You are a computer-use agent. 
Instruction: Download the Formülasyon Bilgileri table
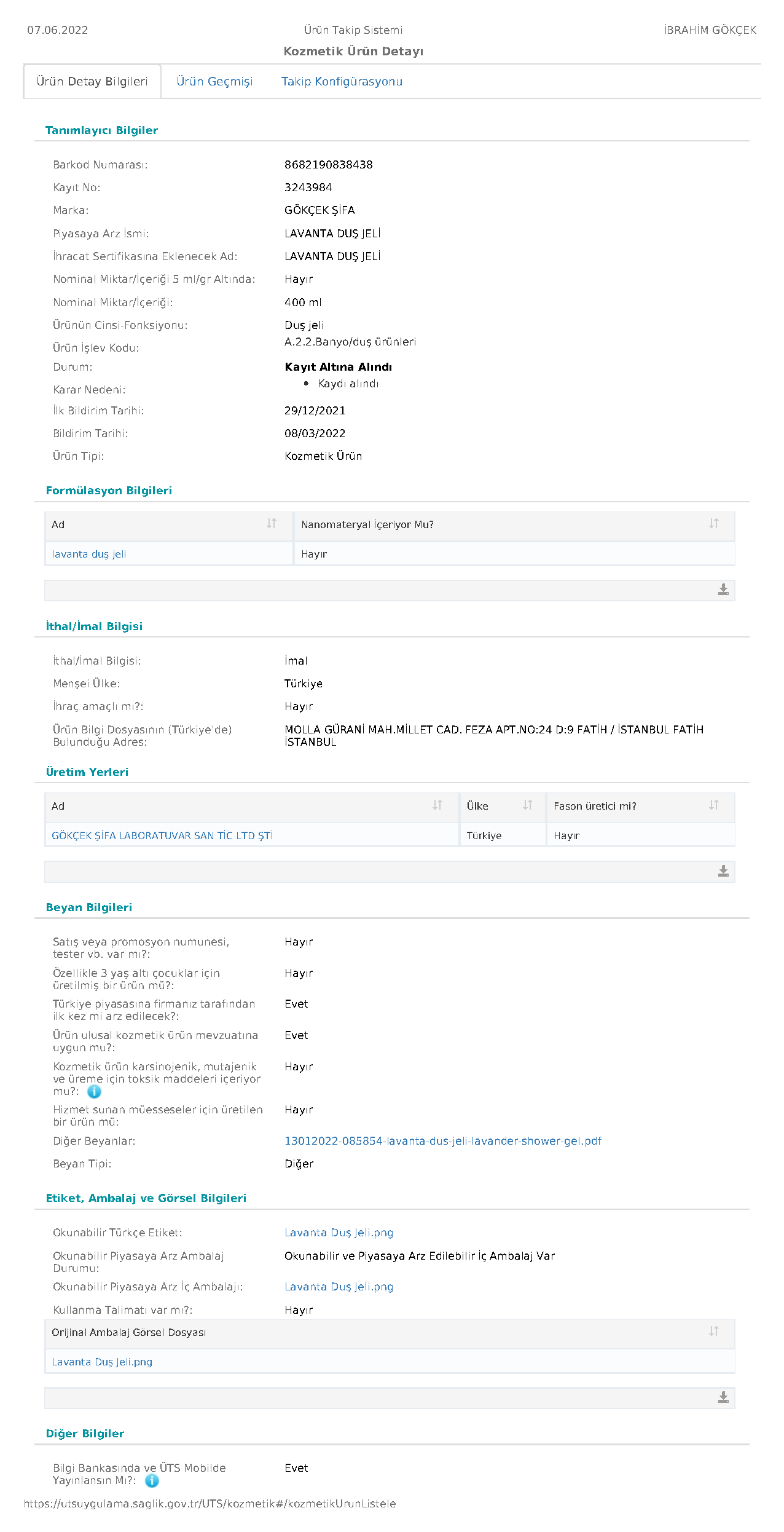click(723, 590)
